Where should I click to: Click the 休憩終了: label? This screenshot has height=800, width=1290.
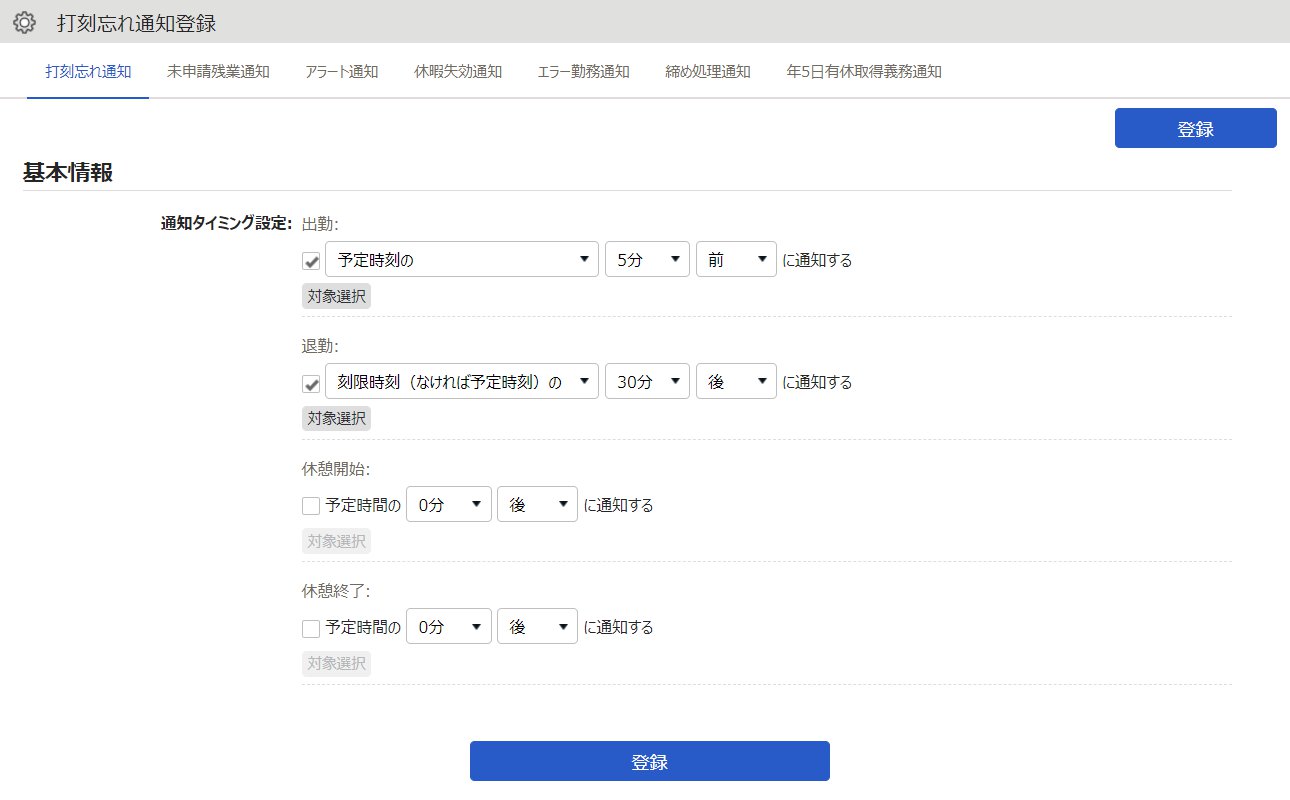pos(336,590)
